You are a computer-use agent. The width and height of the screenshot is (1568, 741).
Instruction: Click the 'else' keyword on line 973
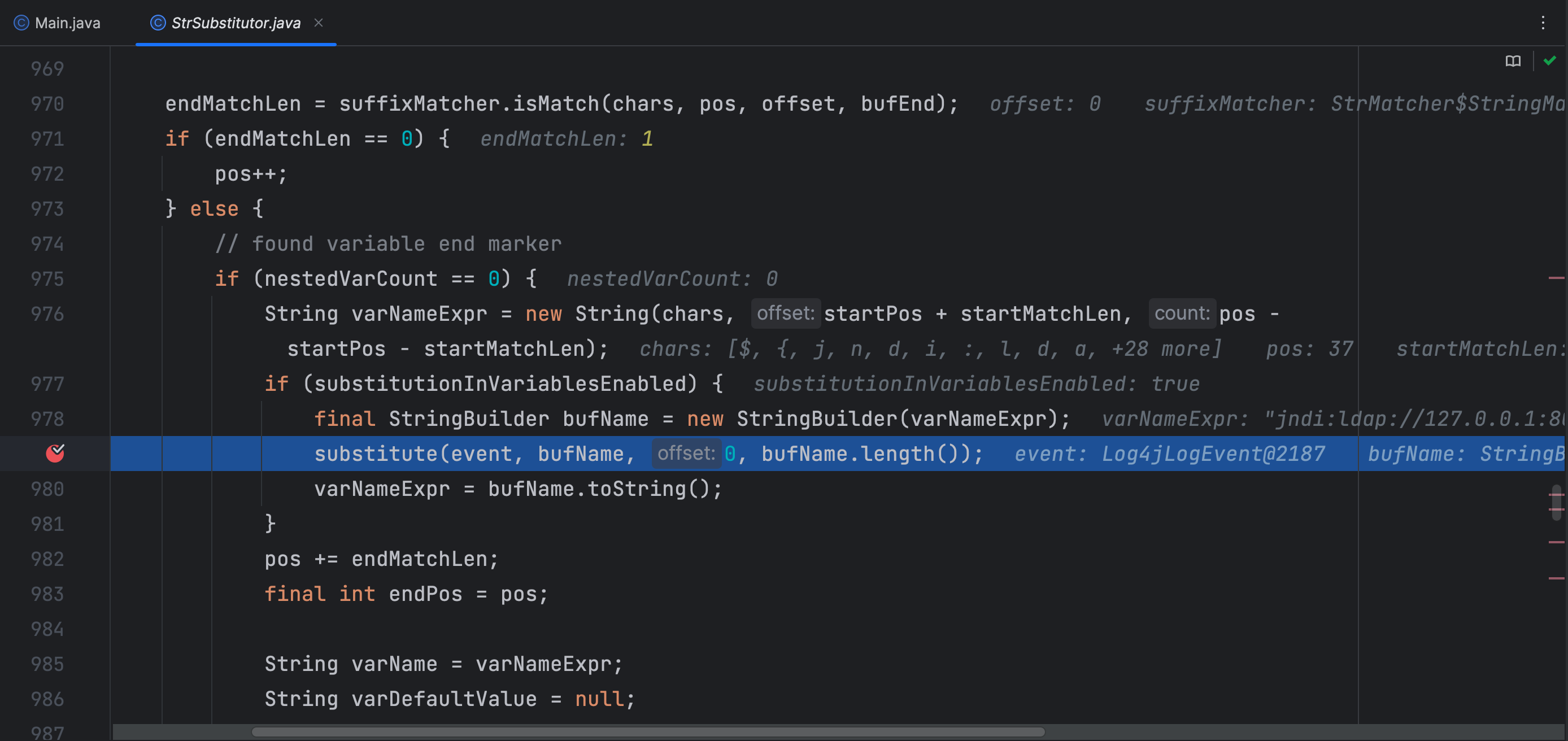coord(214,208)
